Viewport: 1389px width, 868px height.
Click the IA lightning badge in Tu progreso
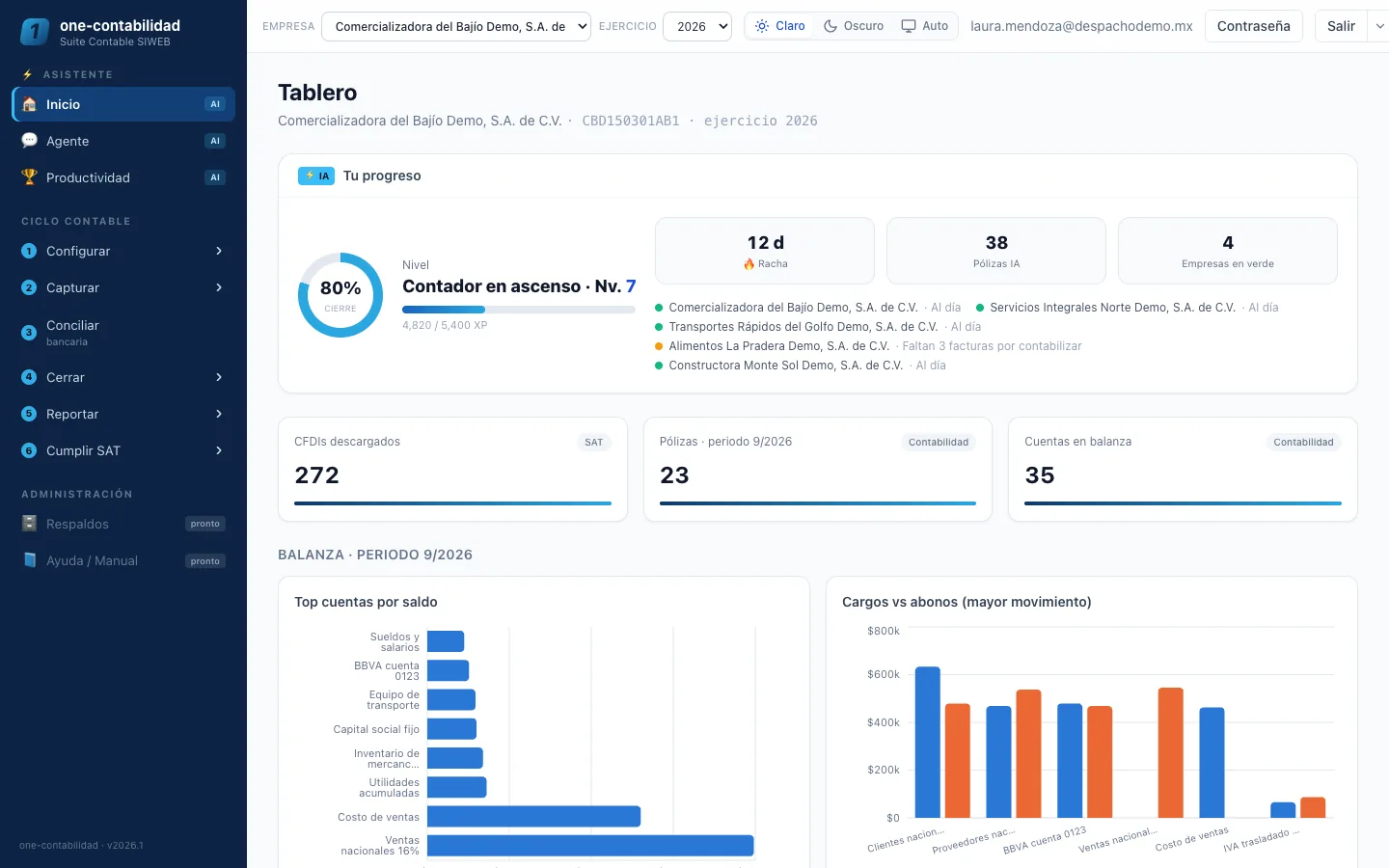[x=316, y=176]
